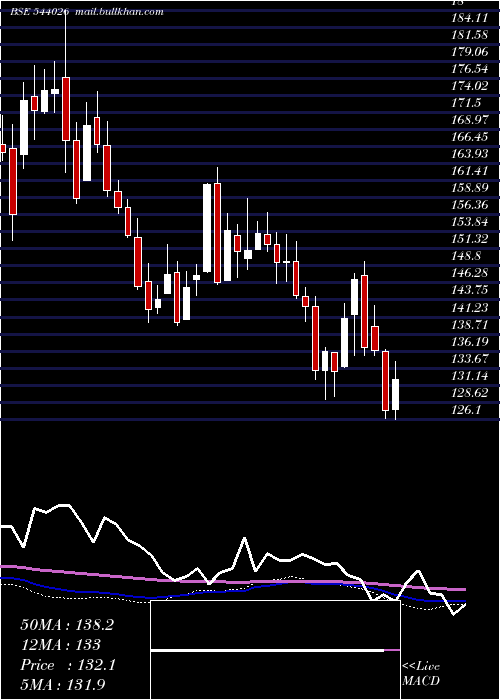
Task: Click the 136.19 price axis label
Action: pyautogui.click(x=470, y=342)
